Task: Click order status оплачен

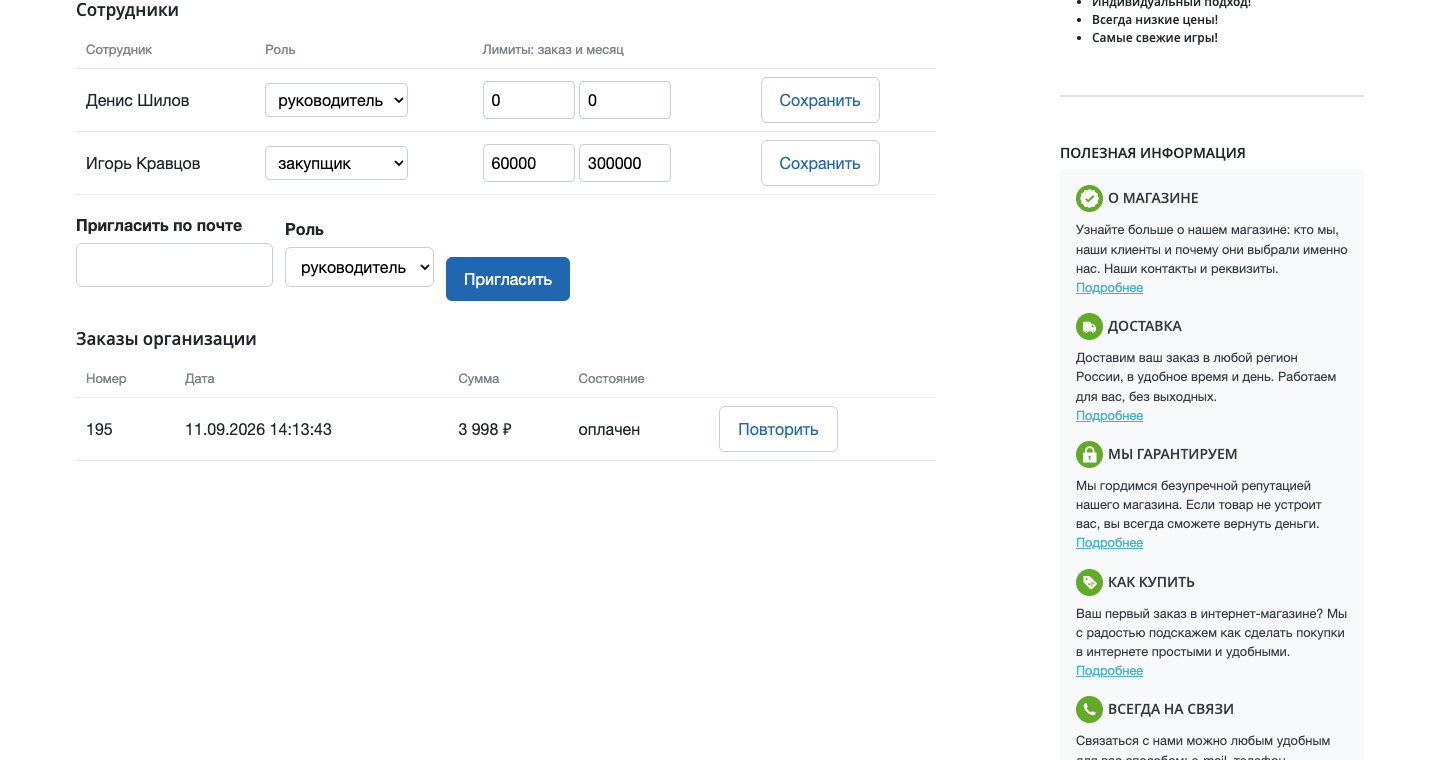Action: 609,429
